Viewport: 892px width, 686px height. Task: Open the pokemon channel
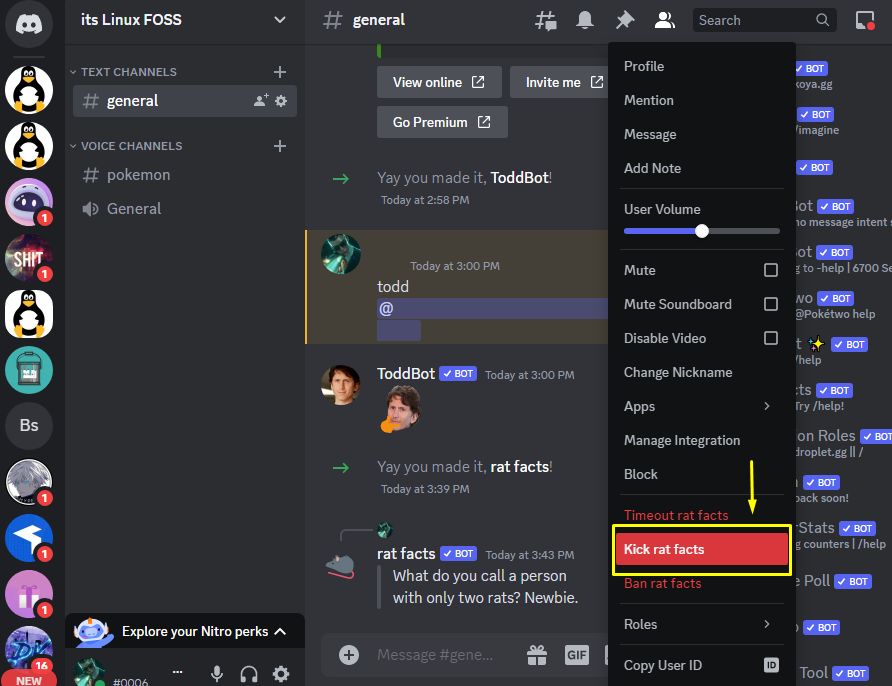[x=184, y=175]
